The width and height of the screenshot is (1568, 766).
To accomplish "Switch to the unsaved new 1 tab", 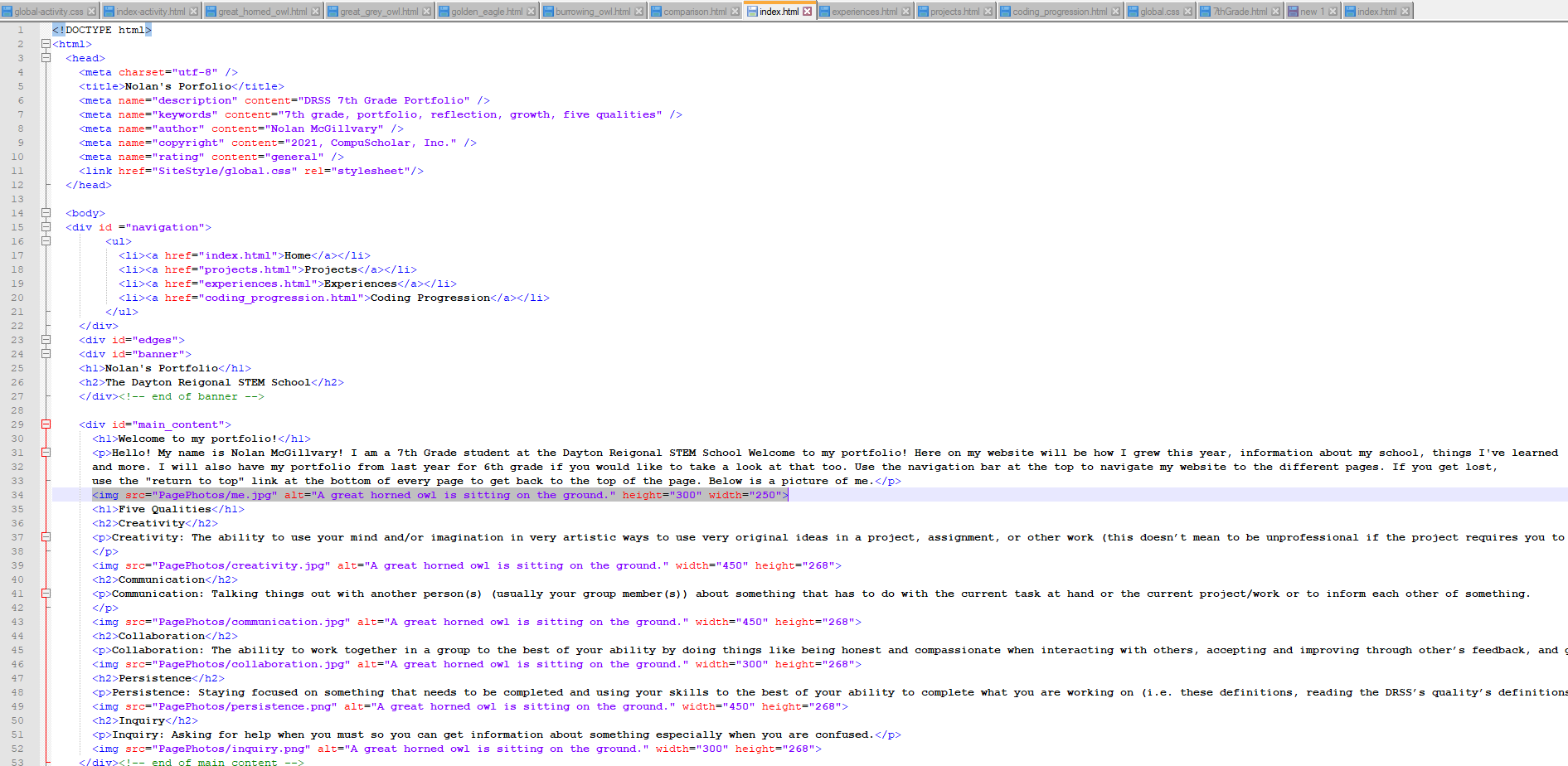I will coord(1312,12).
